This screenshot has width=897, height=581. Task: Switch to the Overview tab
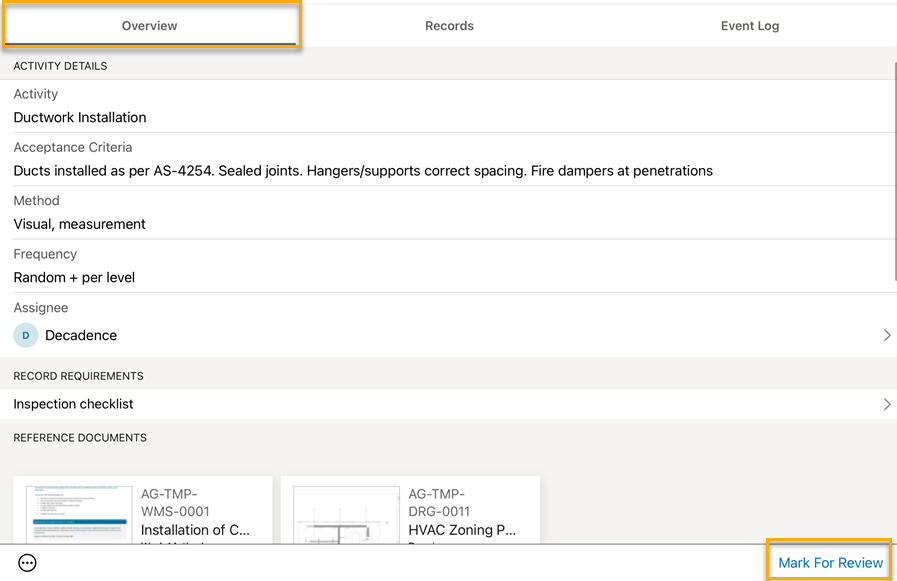pos(150,26)
